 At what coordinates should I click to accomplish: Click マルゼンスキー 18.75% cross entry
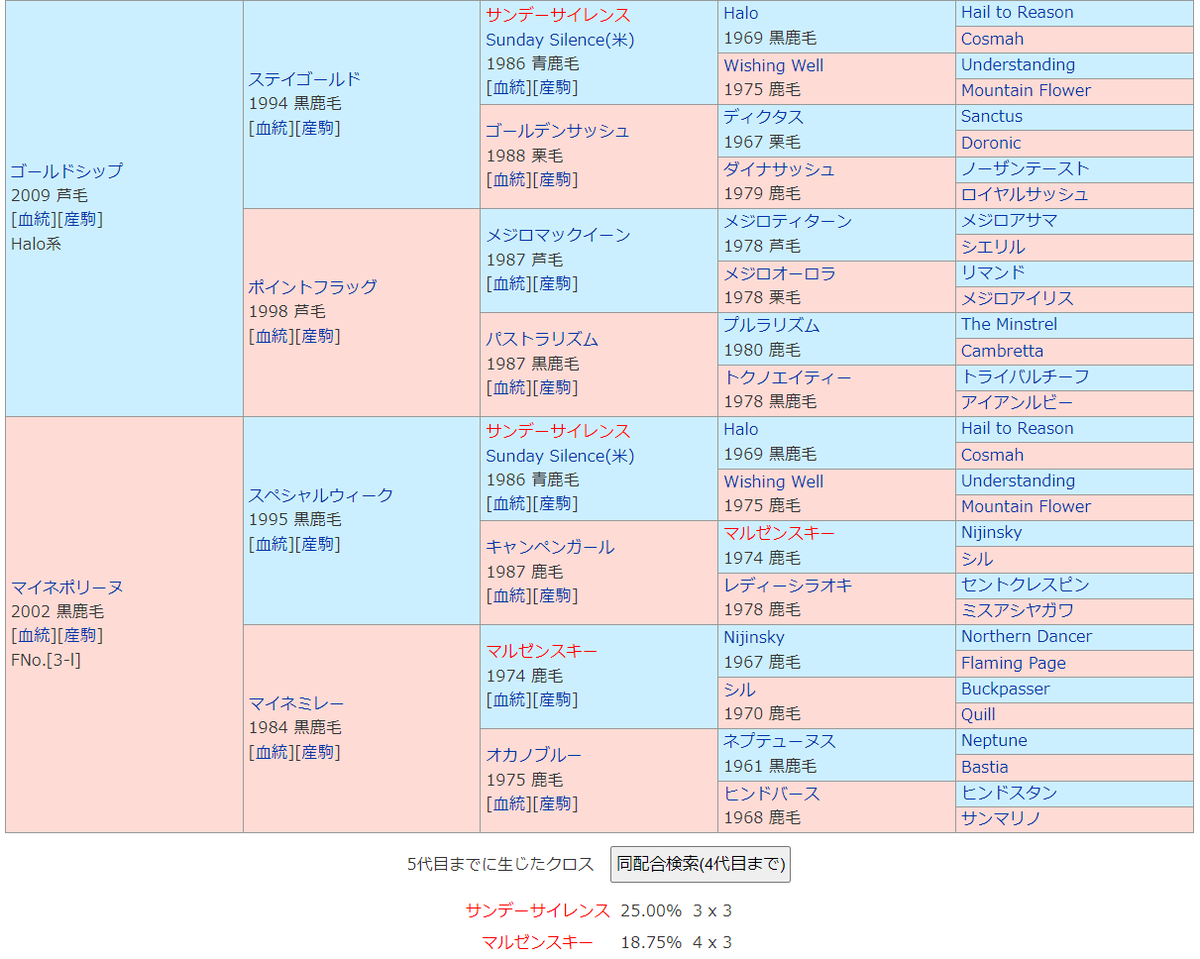[537, 943]
